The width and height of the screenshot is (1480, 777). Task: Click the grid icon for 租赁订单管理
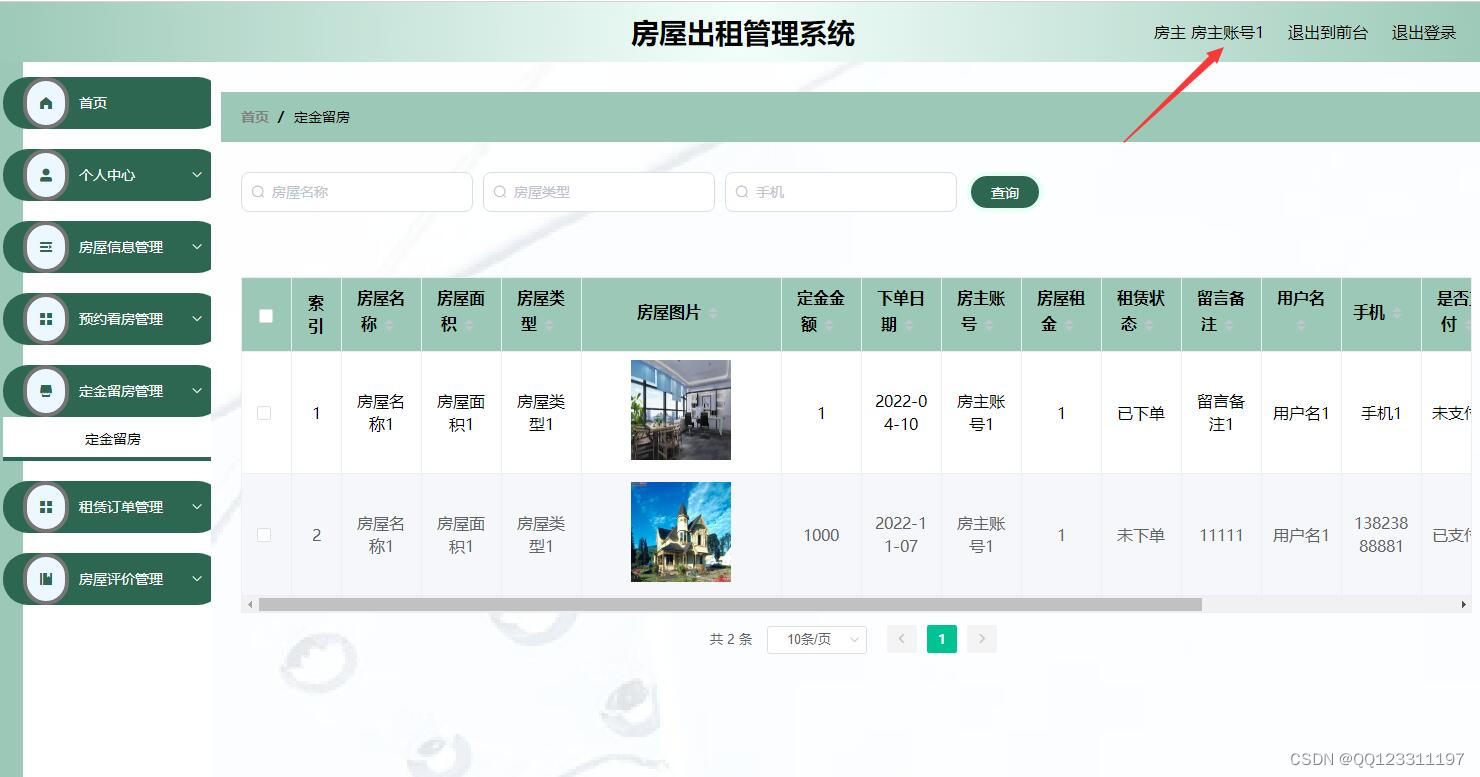coord(46,507)
